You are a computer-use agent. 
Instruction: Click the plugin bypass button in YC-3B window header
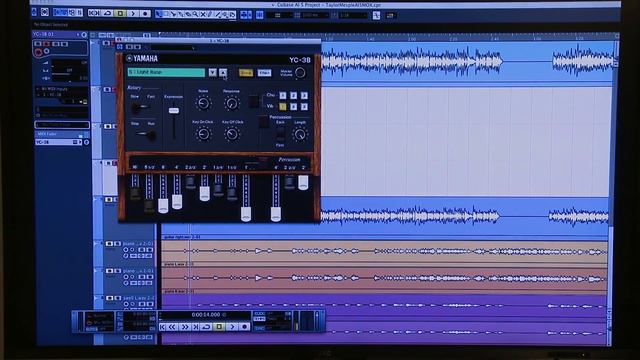pos(120,47)
